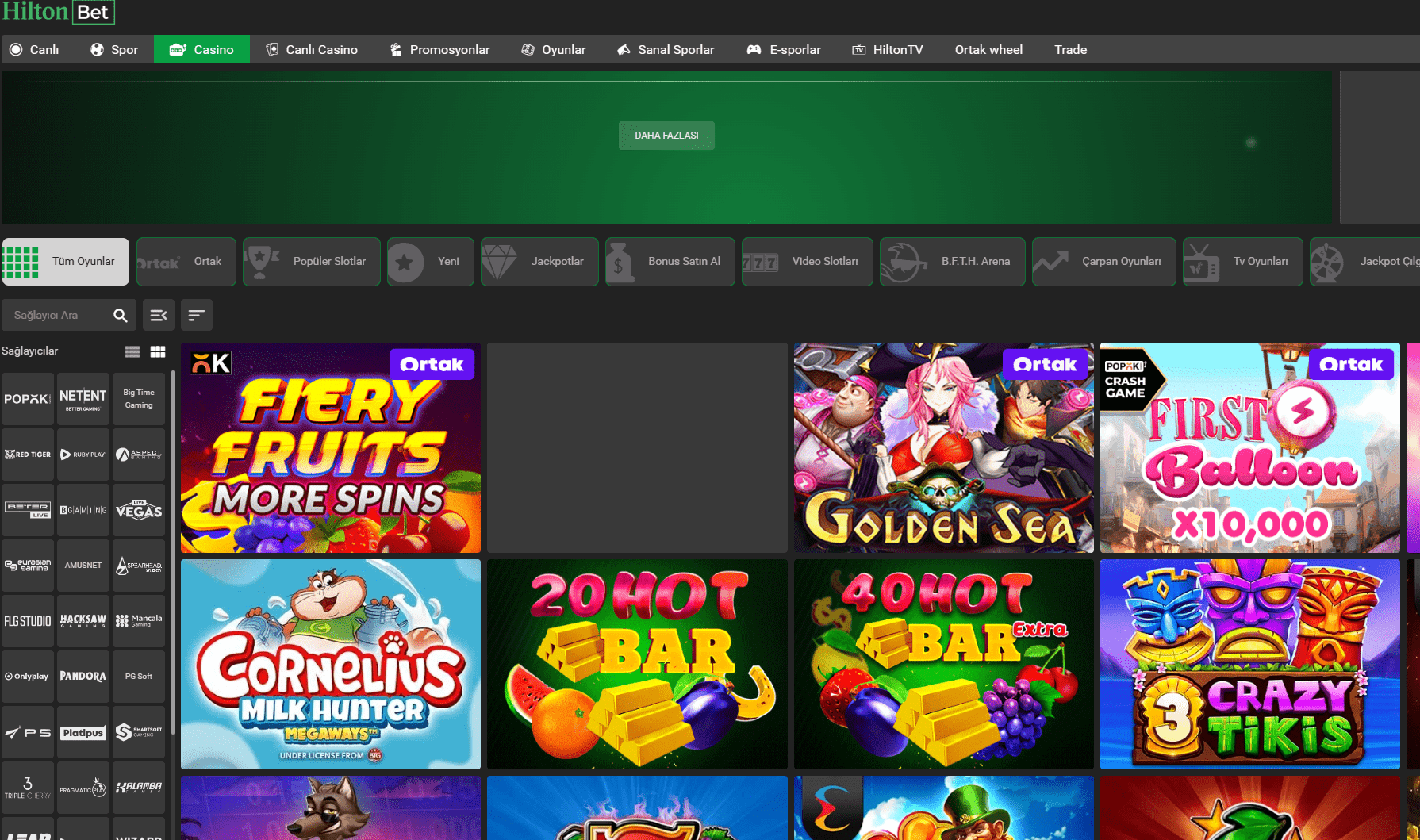Select the Tv Oyunları category tab
The width and height of the screenshot is (1420, 840).
point(1243,262)
